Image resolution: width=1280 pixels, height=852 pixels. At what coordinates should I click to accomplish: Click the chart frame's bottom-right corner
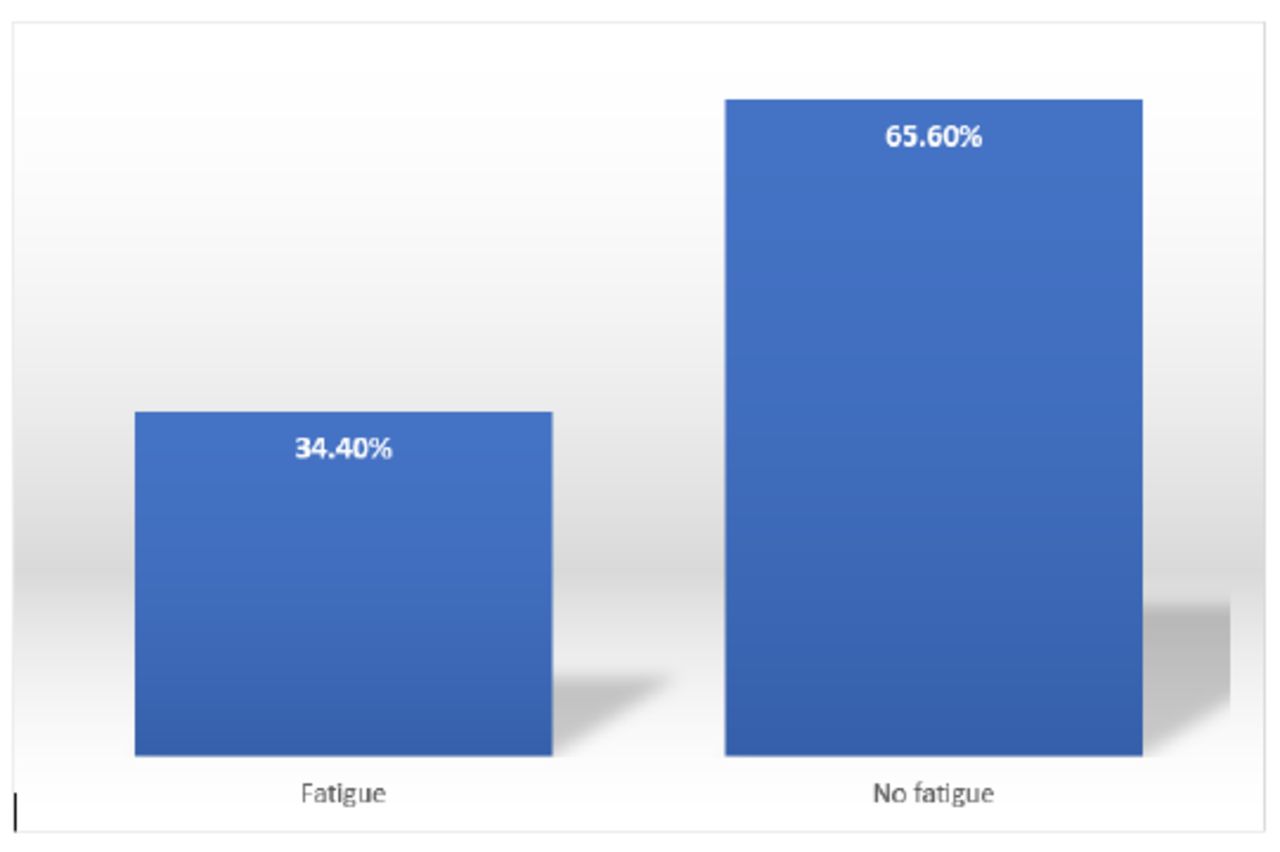click(x=1265, y=830)
